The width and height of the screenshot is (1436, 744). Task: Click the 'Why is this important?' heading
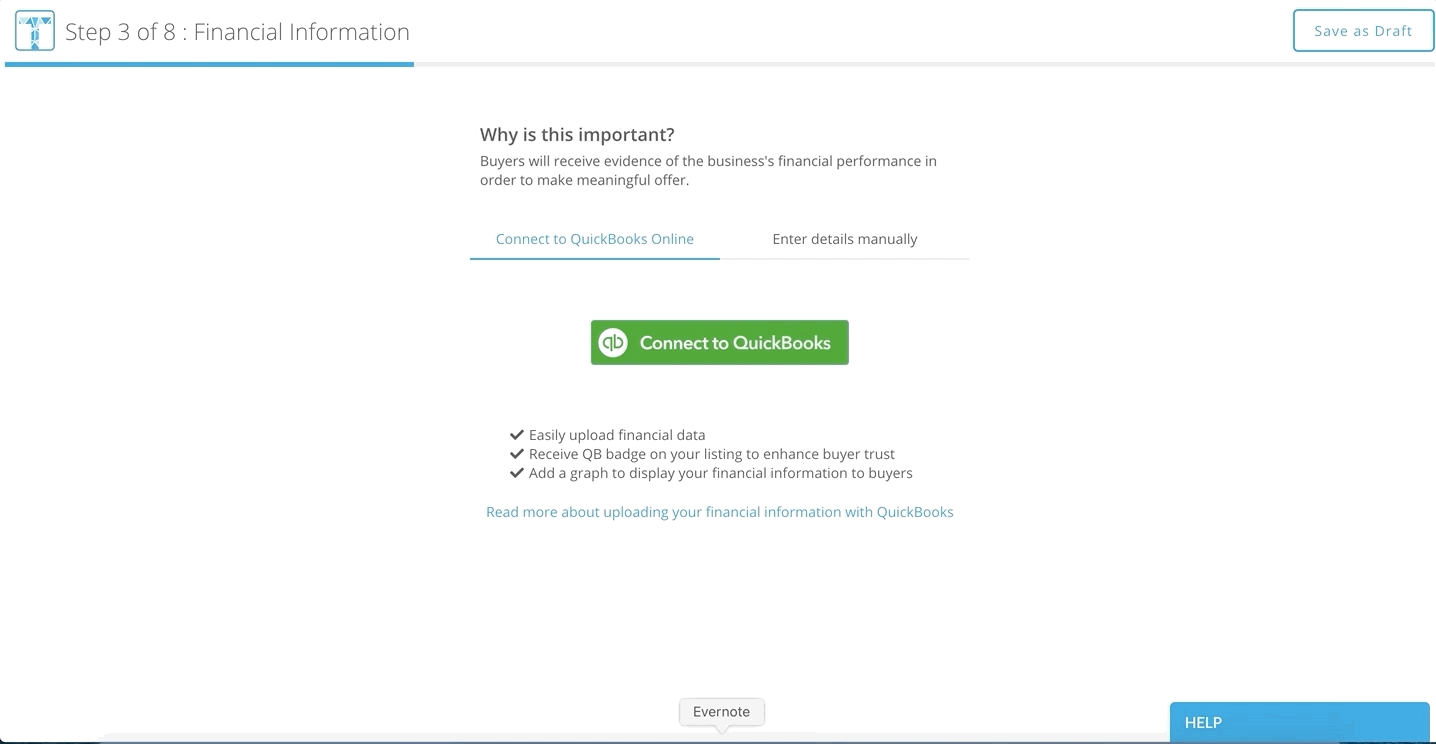(577, 135)
